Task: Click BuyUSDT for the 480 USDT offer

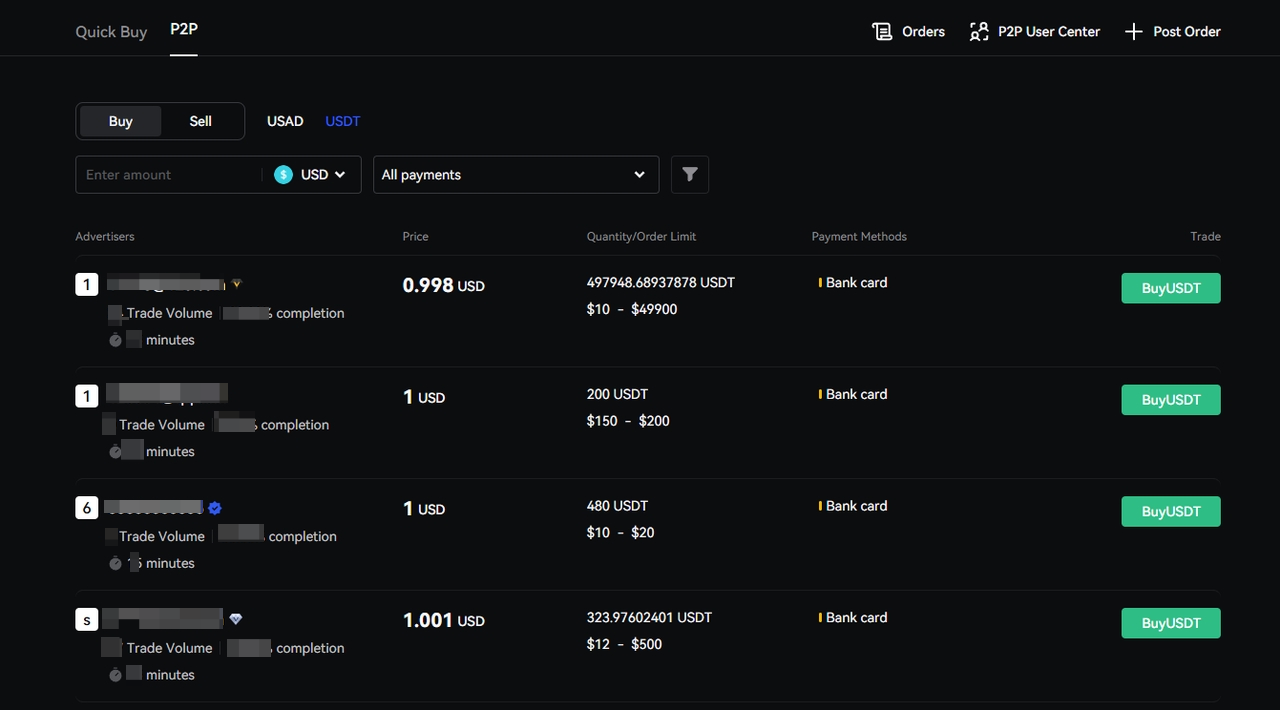Action: tap(1171, 511)
